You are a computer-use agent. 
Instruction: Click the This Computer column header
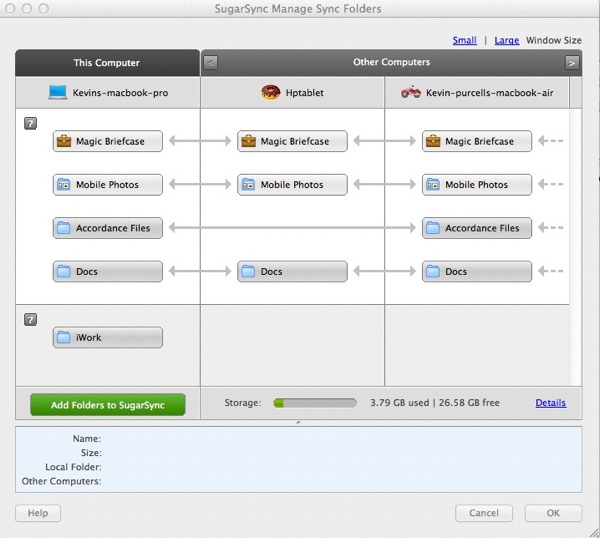tap(107, 63)
